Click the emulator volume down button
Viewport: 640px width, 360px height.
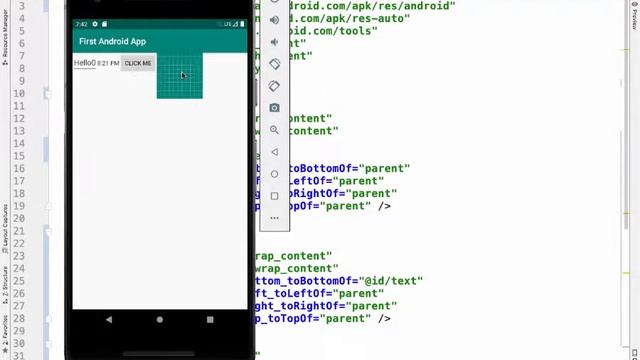coord(274,42)
